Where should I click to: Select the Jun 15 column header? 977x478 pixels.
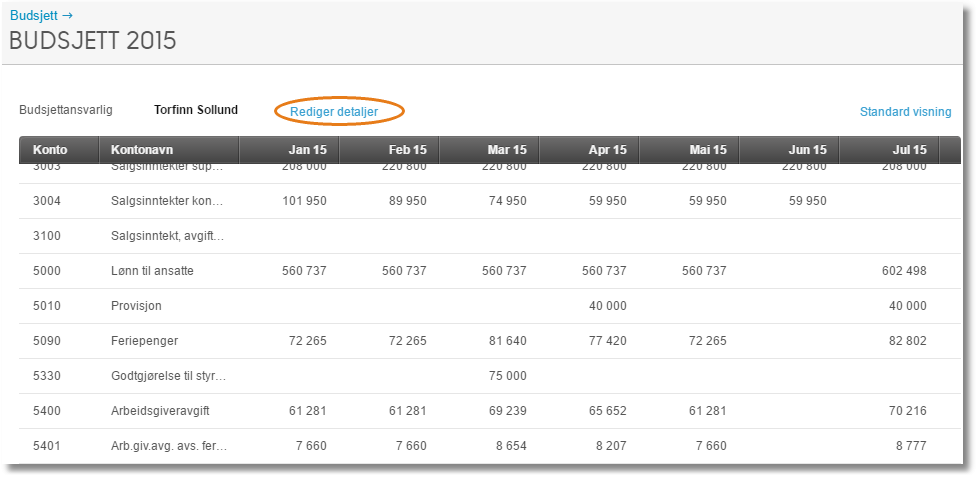point(789,150)
